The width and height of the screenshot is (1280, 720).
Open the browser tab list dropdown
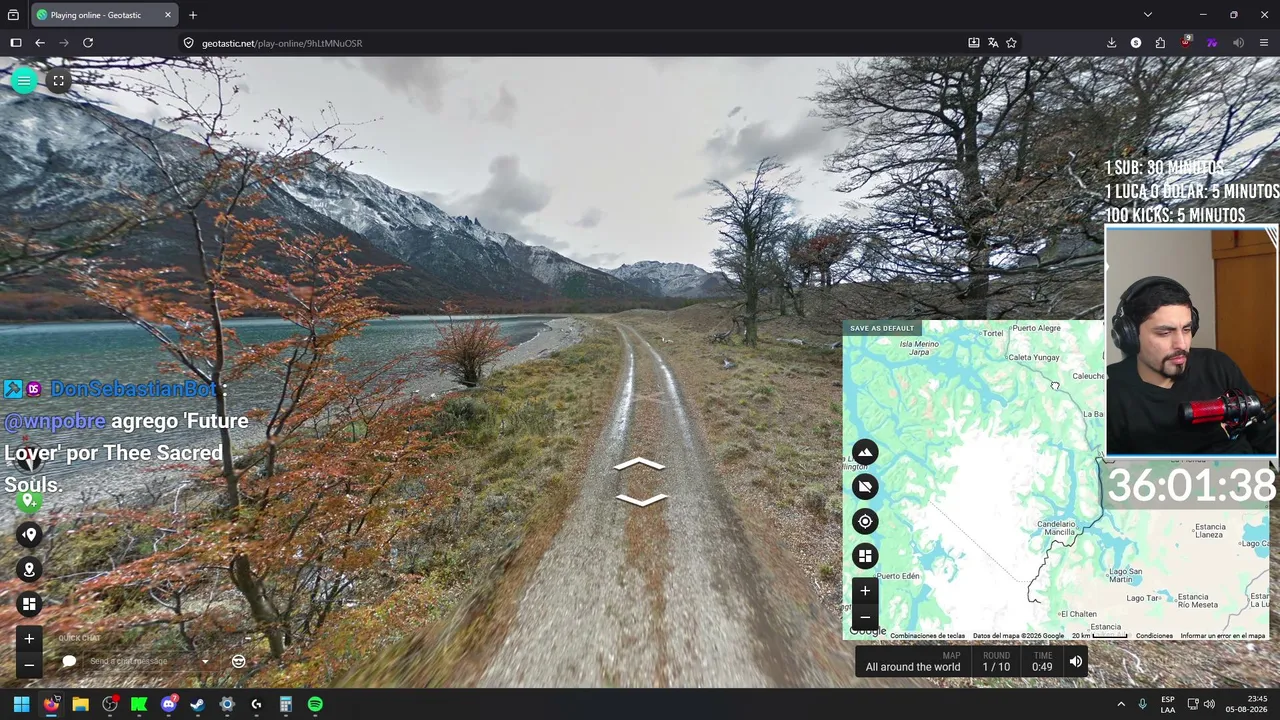click(x=1148, y=15)
